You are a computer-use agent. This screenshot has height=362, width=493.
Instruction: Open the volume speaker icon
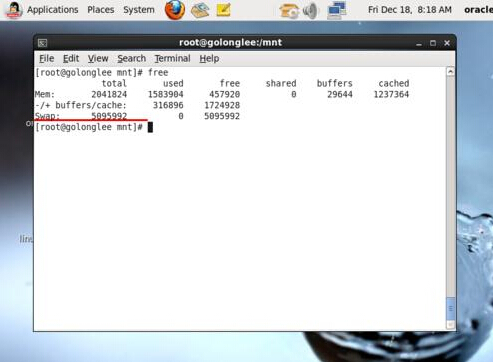tap(311, 10)
